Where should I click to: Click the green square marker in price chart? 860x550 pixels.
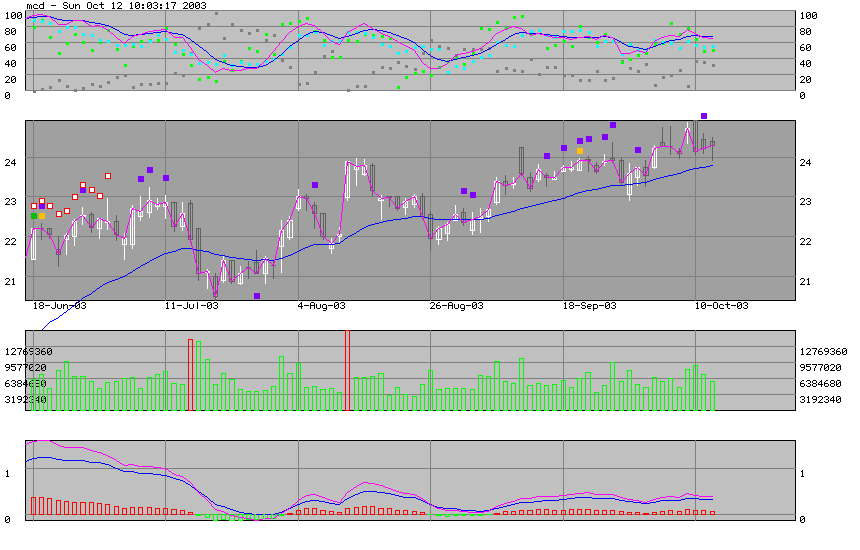(x=34, y=216)
